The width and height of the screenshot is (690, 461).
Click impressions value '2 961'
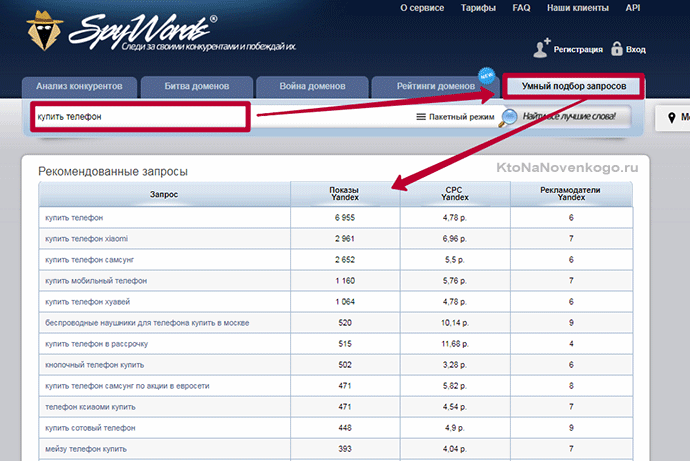[x=345, y=239]
